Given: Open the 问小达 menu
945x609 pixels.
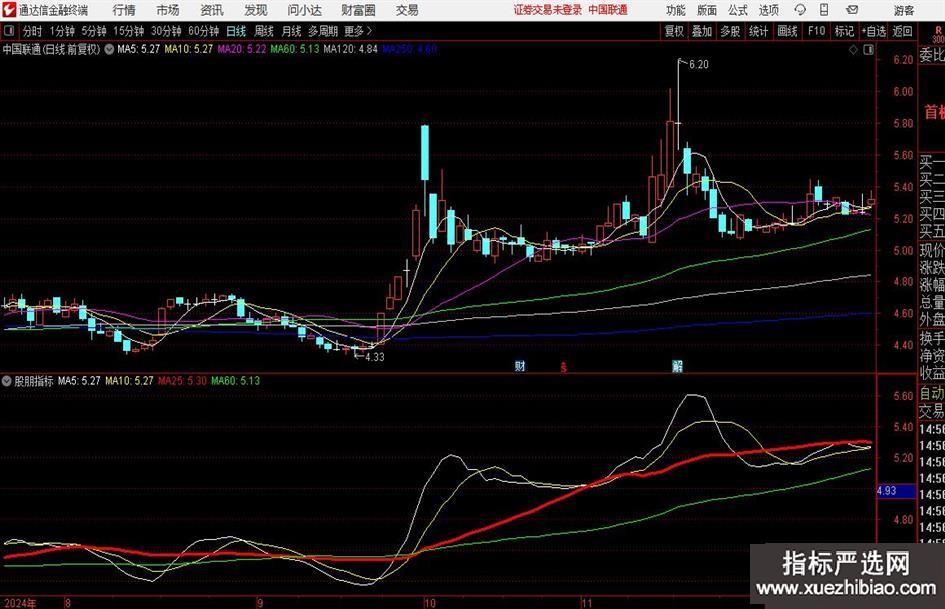Looking at the screenshot, I should pos(304,10).
